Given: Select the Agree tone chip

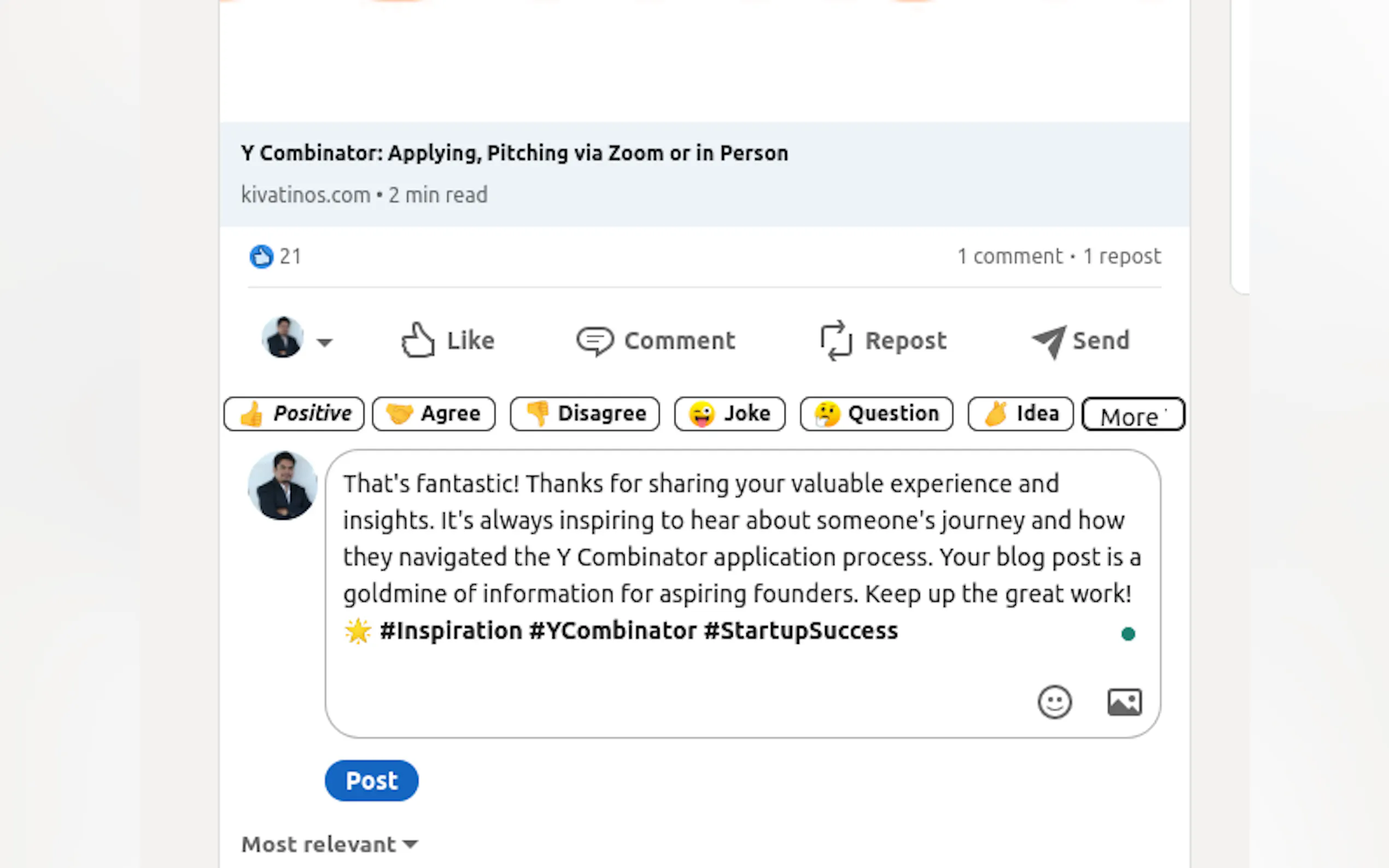Looking at the screenshot, I should [434, 414].
